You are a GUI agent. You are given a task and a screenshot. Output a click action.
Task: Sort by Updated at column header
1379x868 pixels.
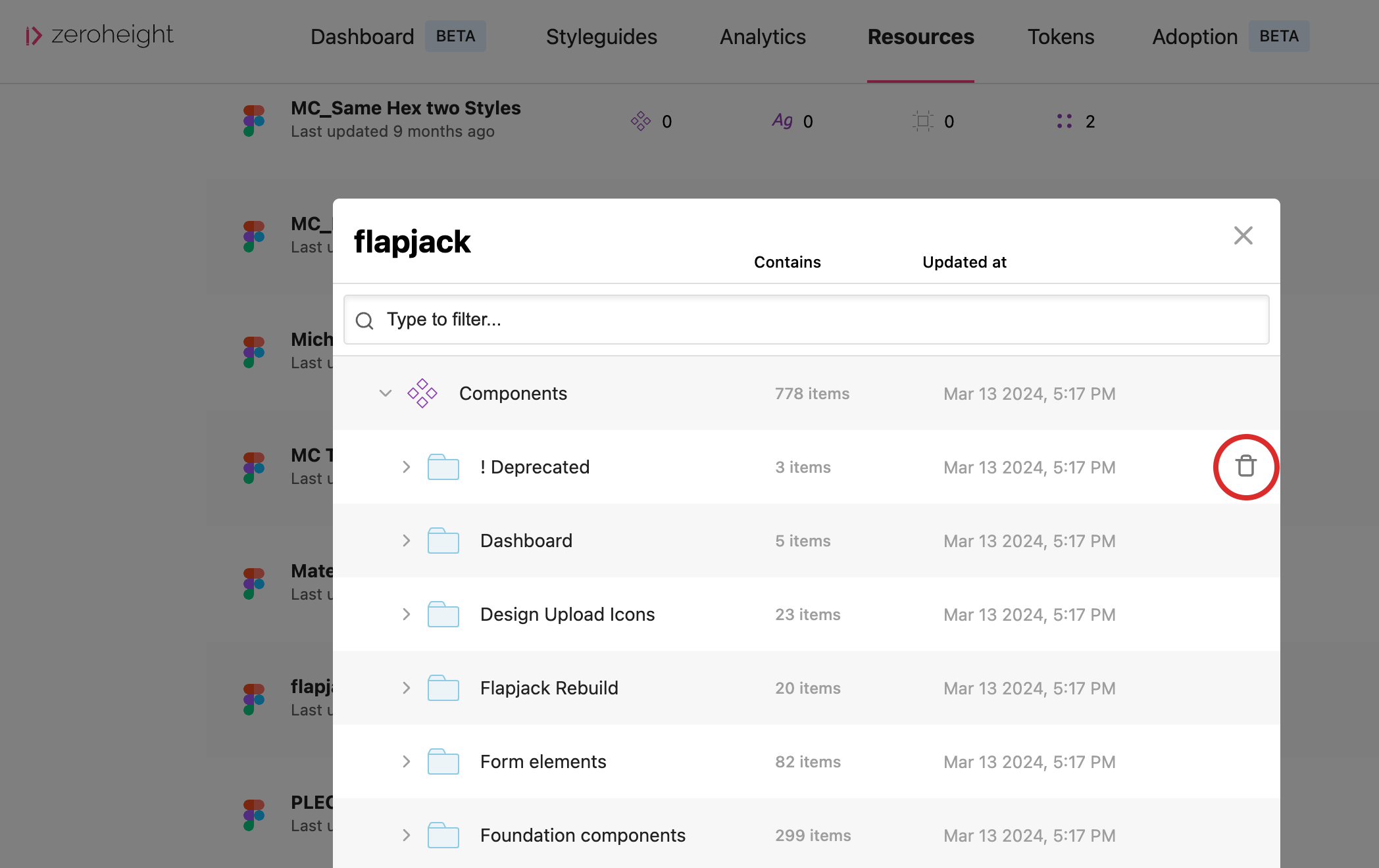point(964,262)
